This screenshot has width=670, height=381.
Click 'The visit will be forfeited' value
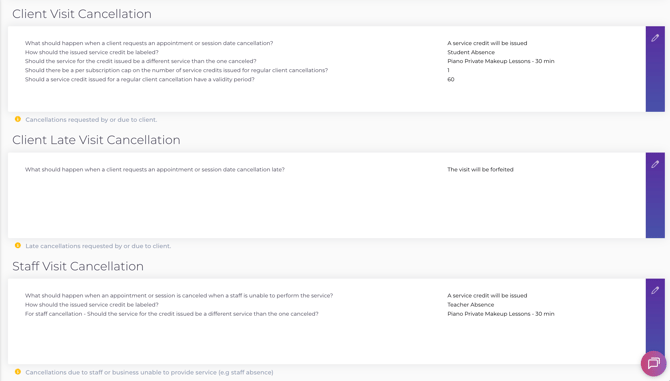[x=480, y=170]
